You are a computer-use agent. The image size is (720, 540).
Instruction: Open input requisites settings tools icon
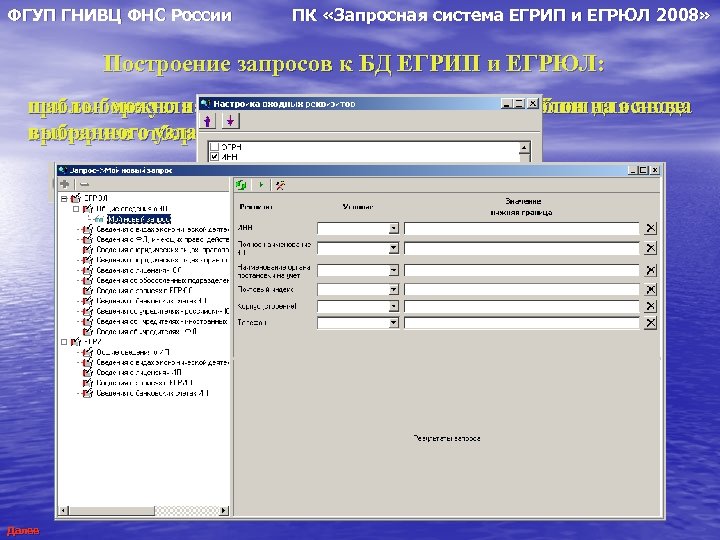pyautogui.click(x=280, y=185)
